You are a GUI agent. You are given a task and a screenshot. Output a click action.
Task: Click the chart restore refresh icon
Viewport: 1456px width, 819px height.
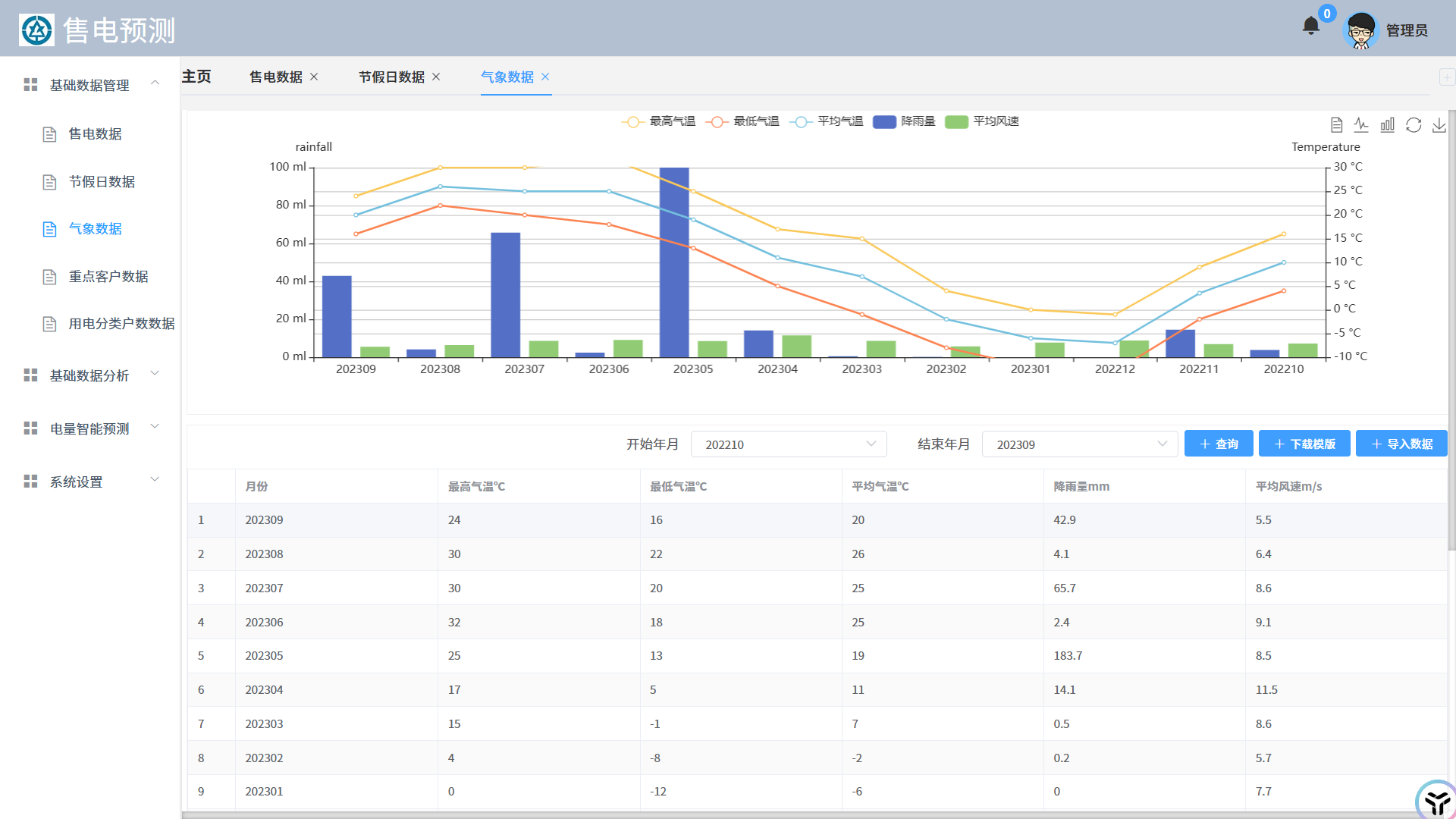point(1414,125)
